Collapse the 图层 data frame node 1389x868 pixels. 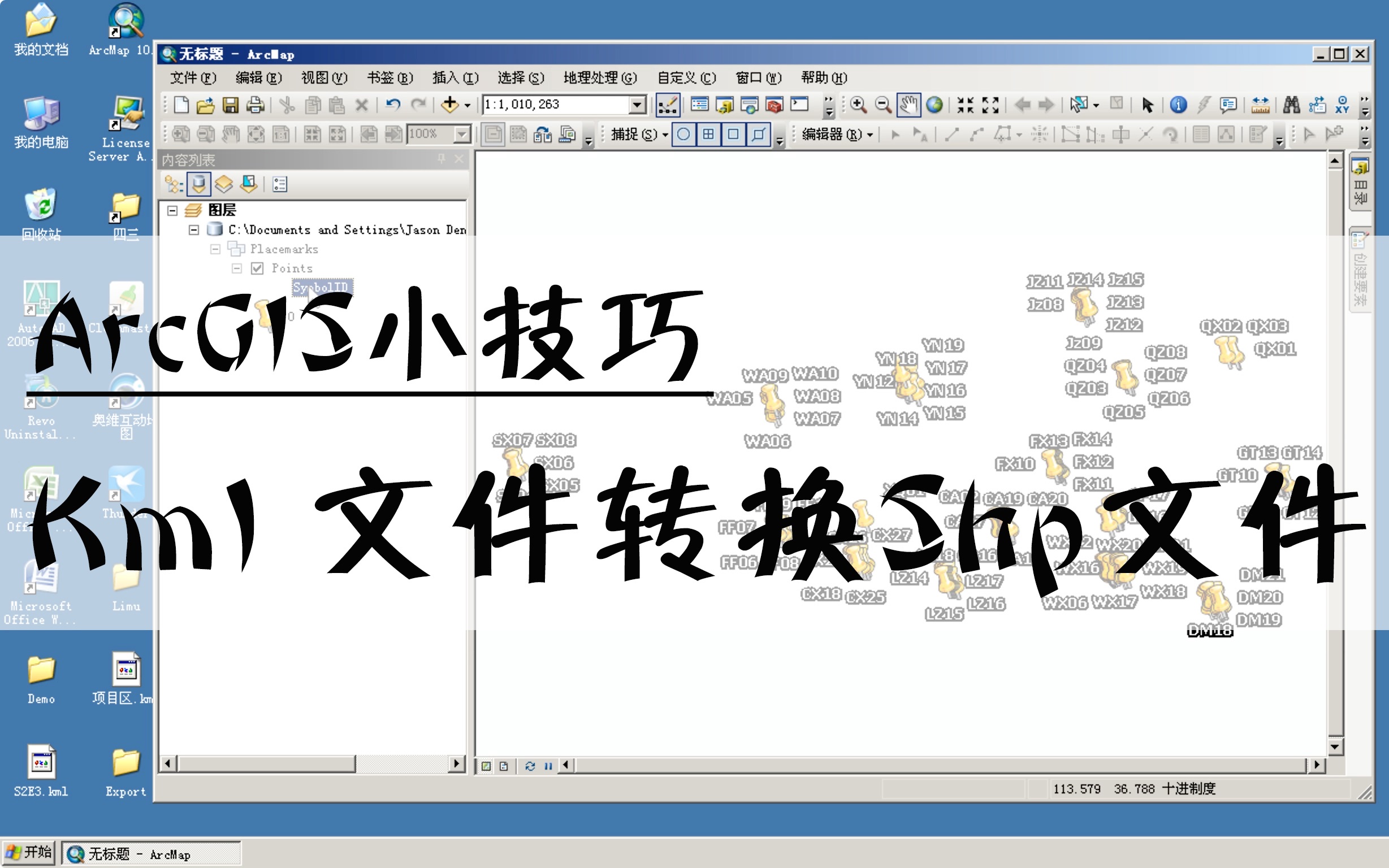[172, 211]
